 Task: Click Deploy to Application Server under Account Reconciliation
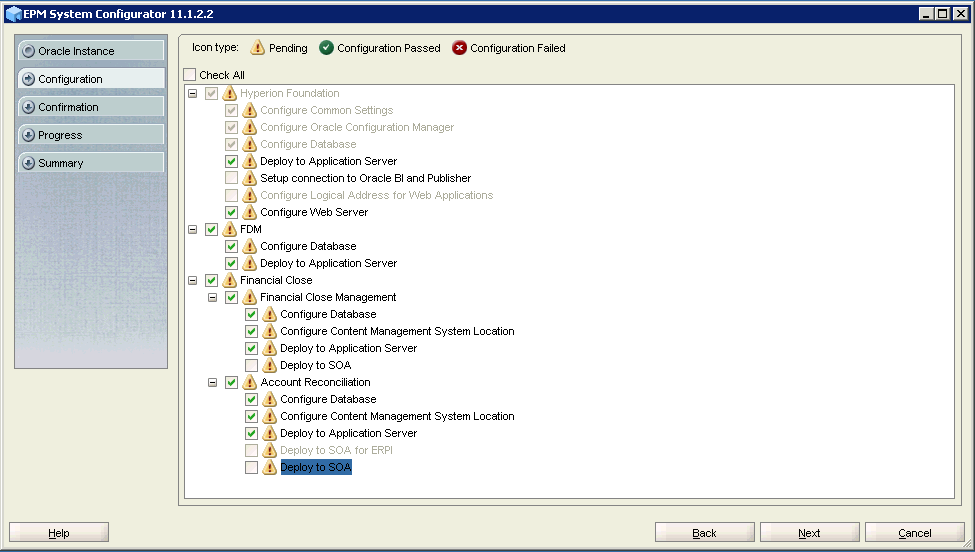pos(348,433)
